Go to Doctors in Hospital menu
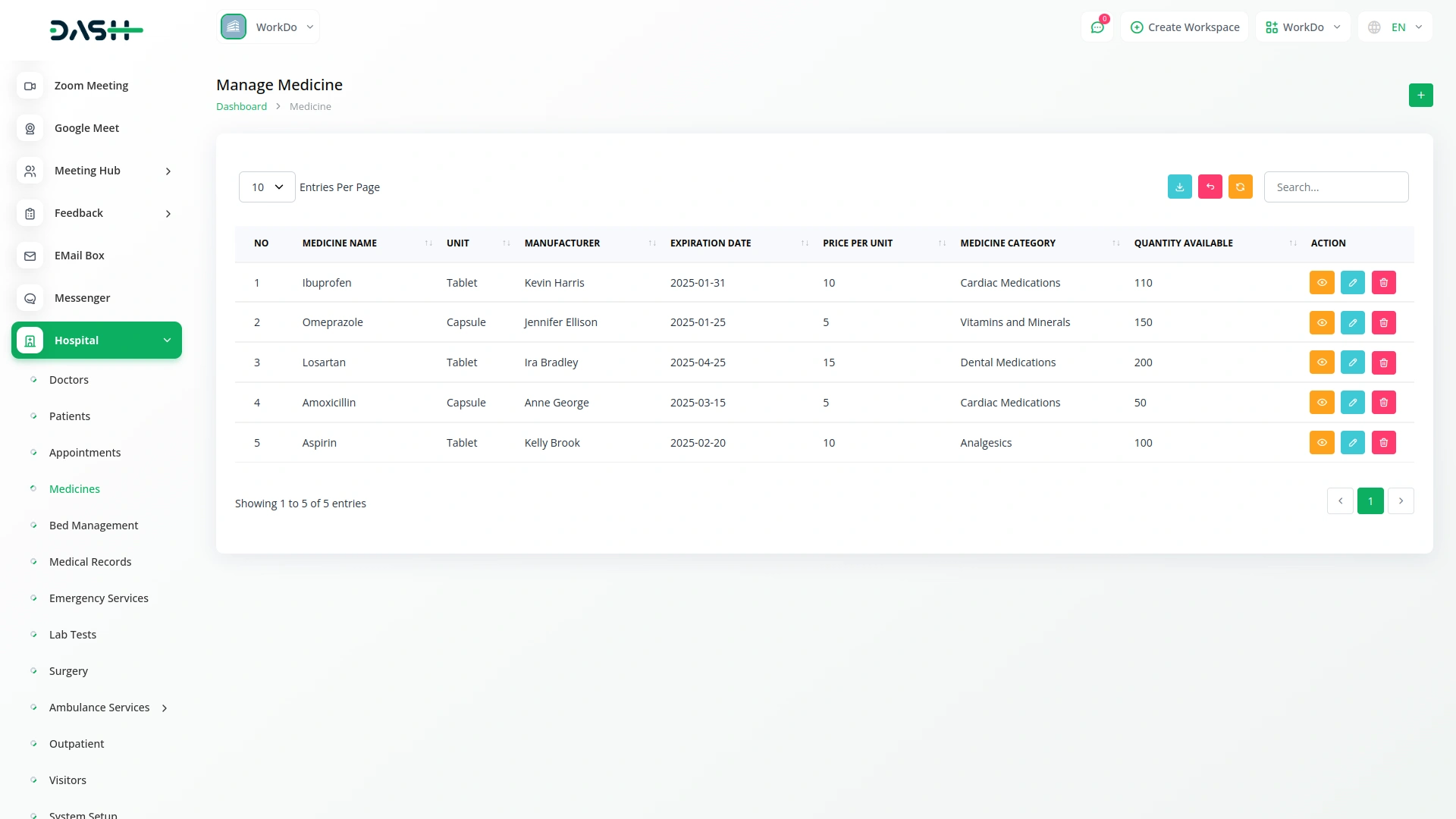Viewport: 1456px width, 819px height. (x=68, y=380)
